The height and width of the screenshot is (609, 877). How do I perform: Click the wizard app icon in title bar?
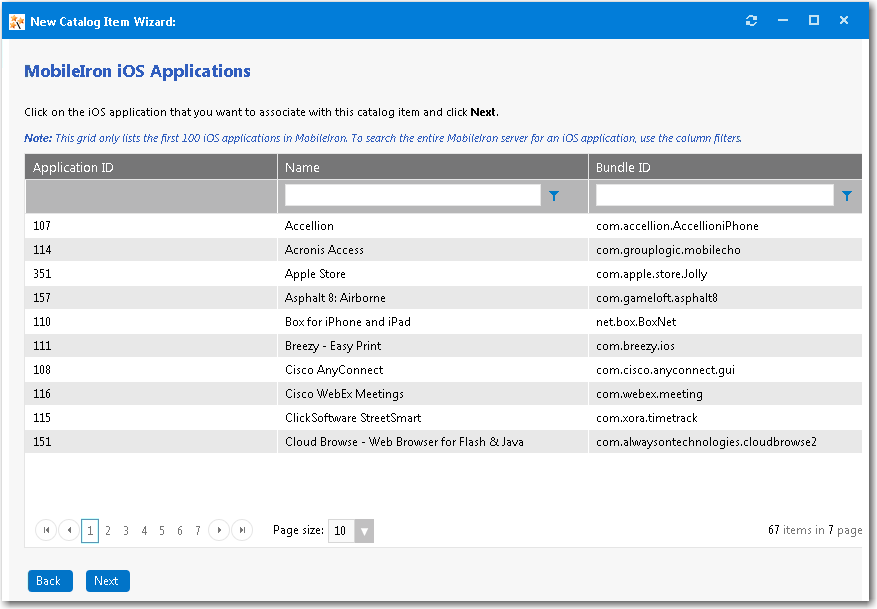17,21
